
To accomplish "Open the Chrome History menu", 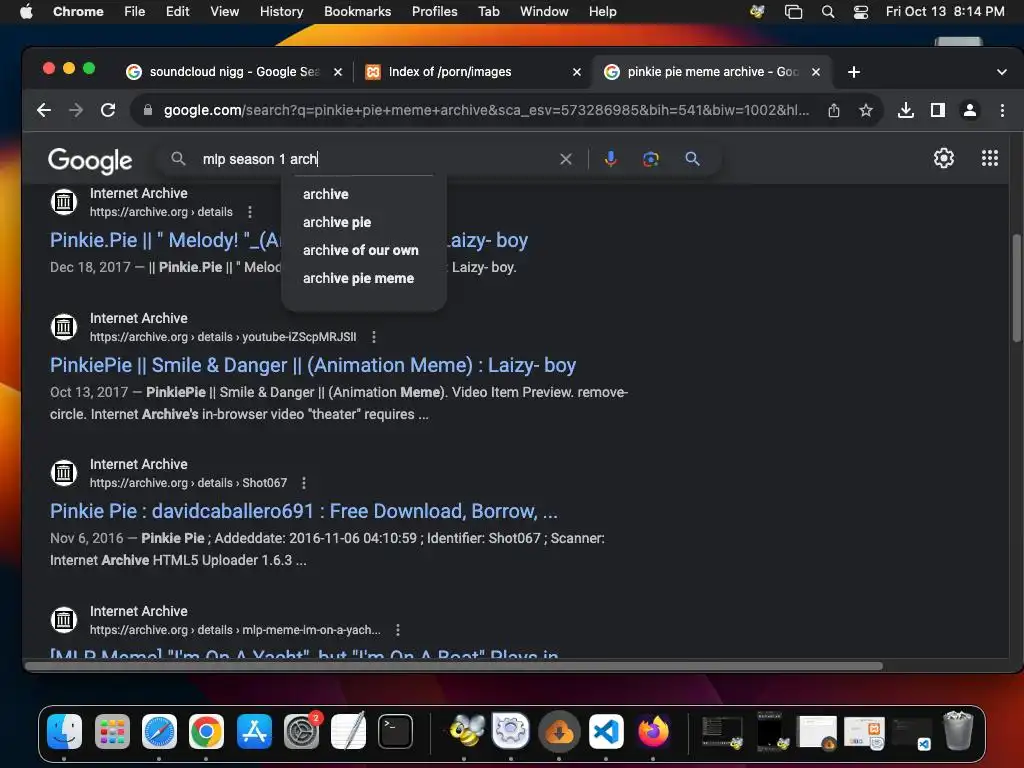I will point(281,11).
